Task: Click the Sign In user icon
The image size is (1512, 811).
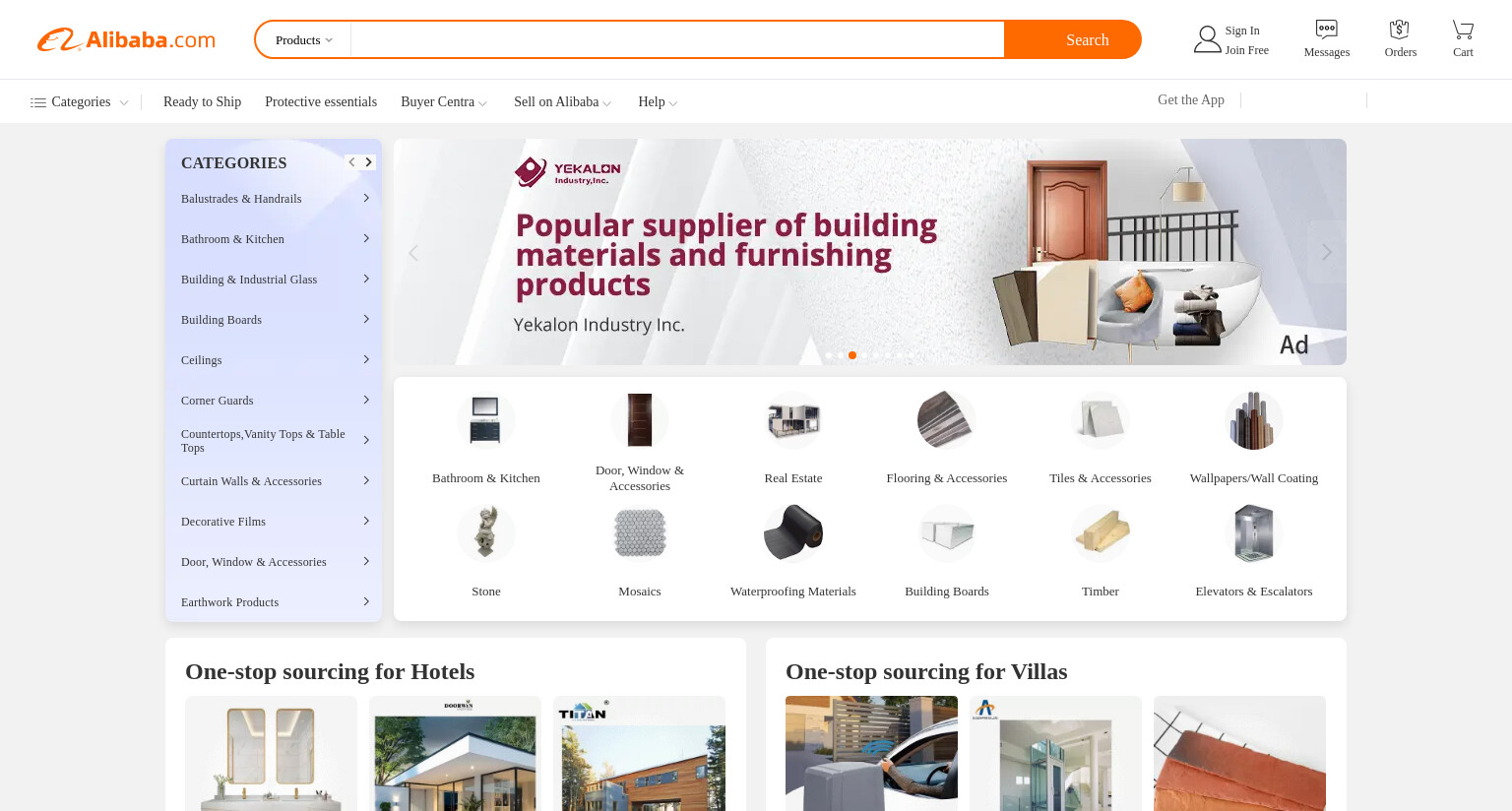Action: [x=1207, y=39]
